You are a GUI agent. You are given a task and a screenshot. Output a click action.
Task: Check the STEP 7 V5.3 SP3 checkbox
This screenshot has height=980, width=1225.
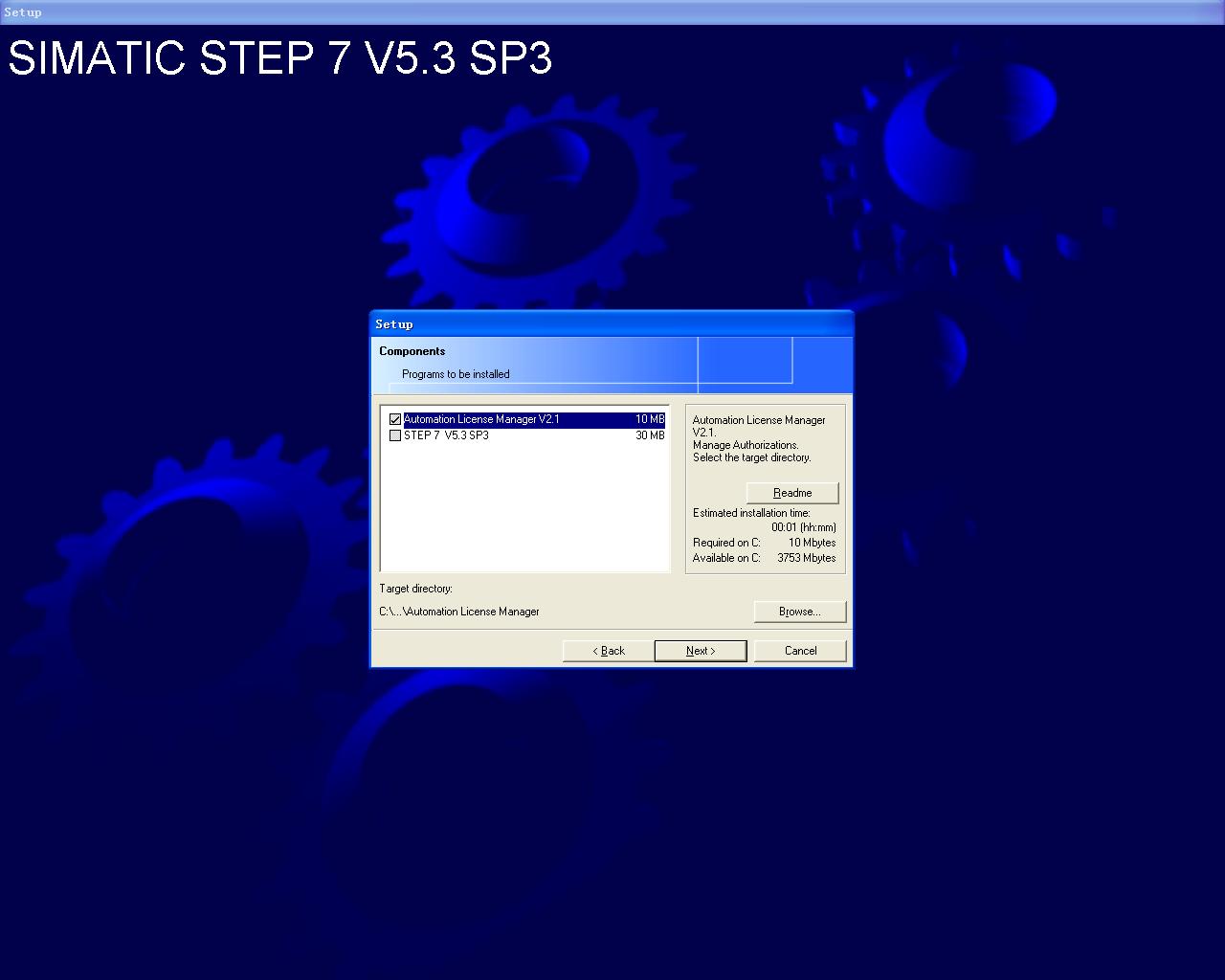click(x=395, y=435)
